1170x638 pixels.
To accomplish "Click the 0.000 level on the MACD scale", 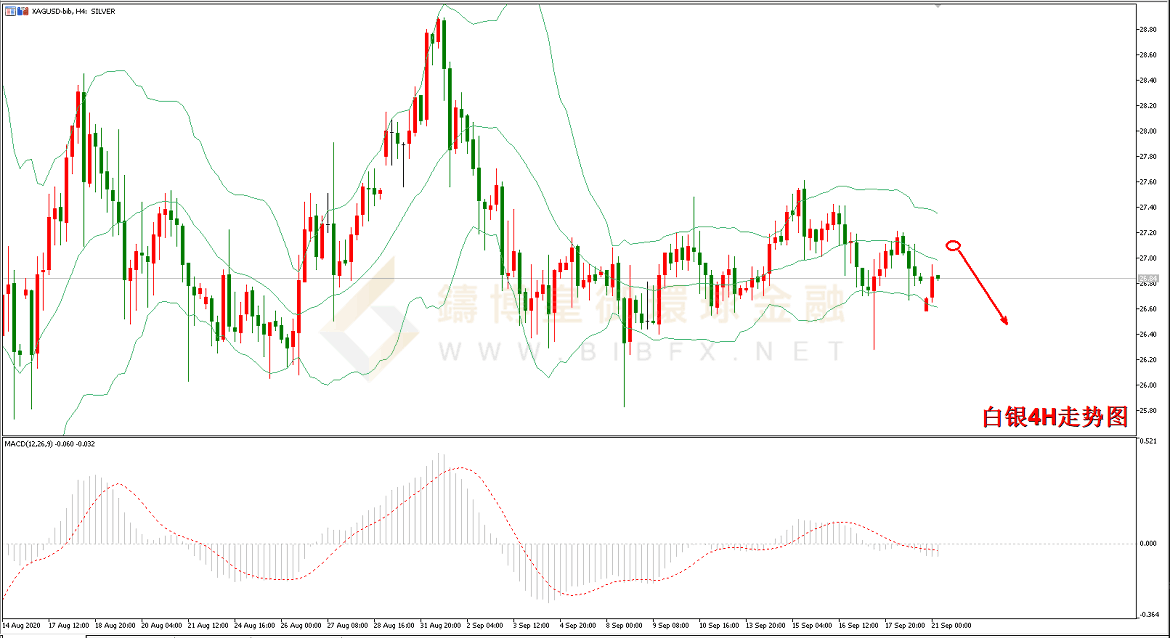I will [1150, 544].
